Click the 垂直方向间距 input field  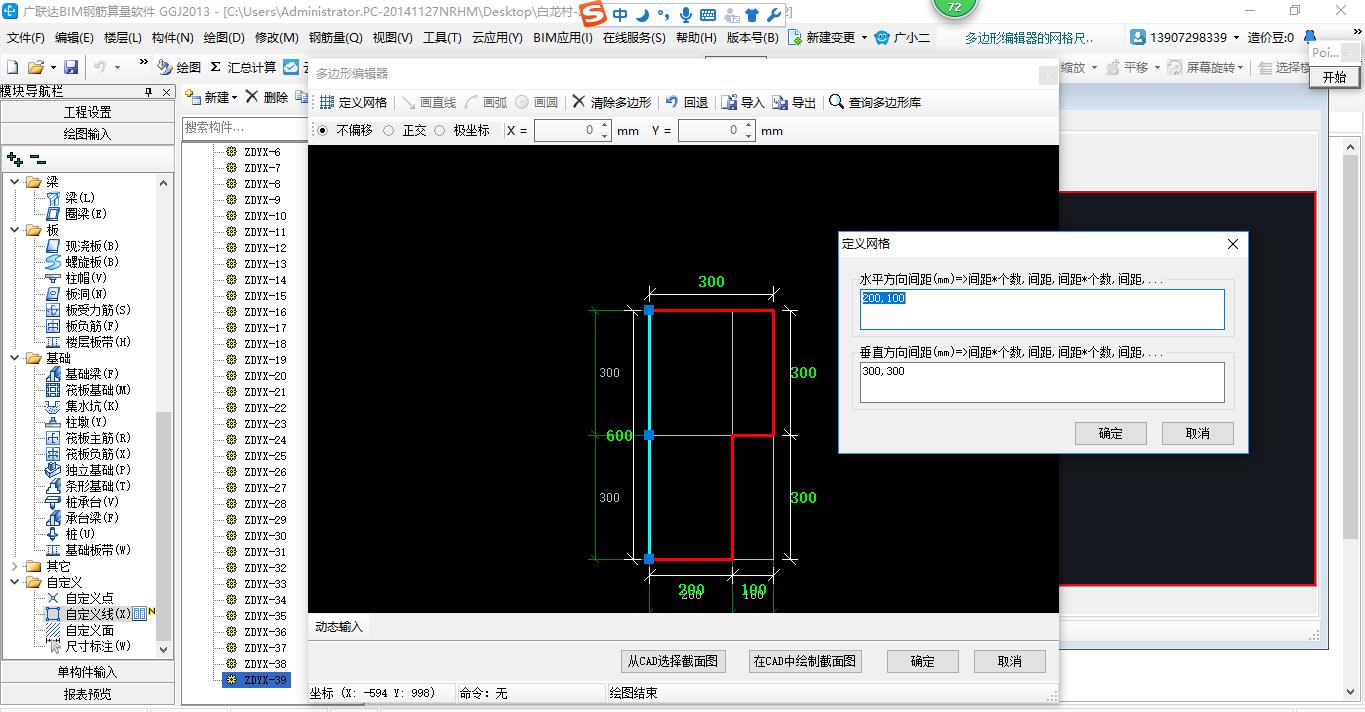[x=1042, y=382]
